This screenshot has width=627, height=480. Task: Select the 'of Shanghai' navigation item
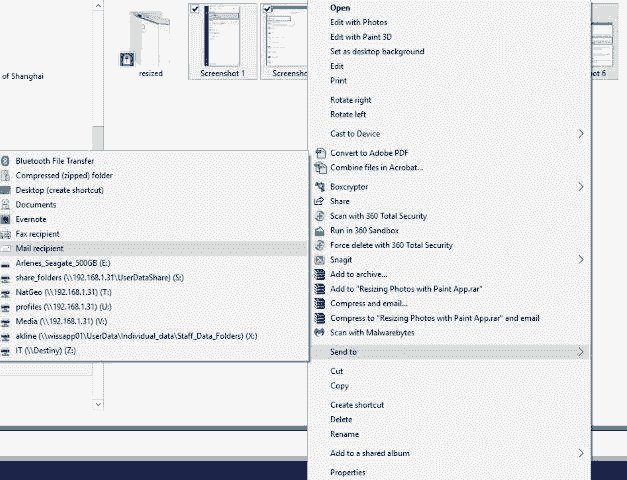click(x=22, y=76)
